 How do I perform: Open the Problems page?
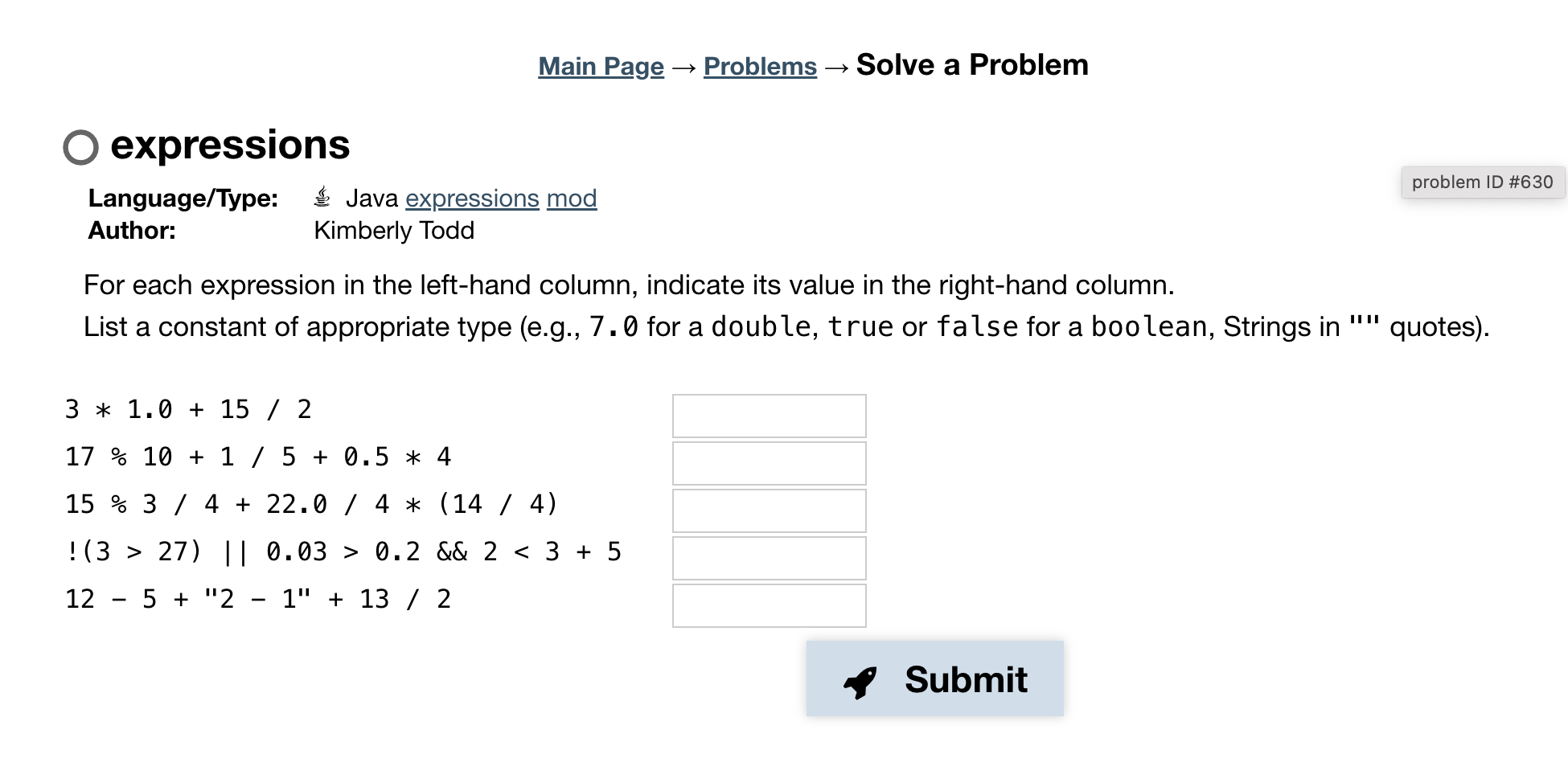[x=759, y=66]
